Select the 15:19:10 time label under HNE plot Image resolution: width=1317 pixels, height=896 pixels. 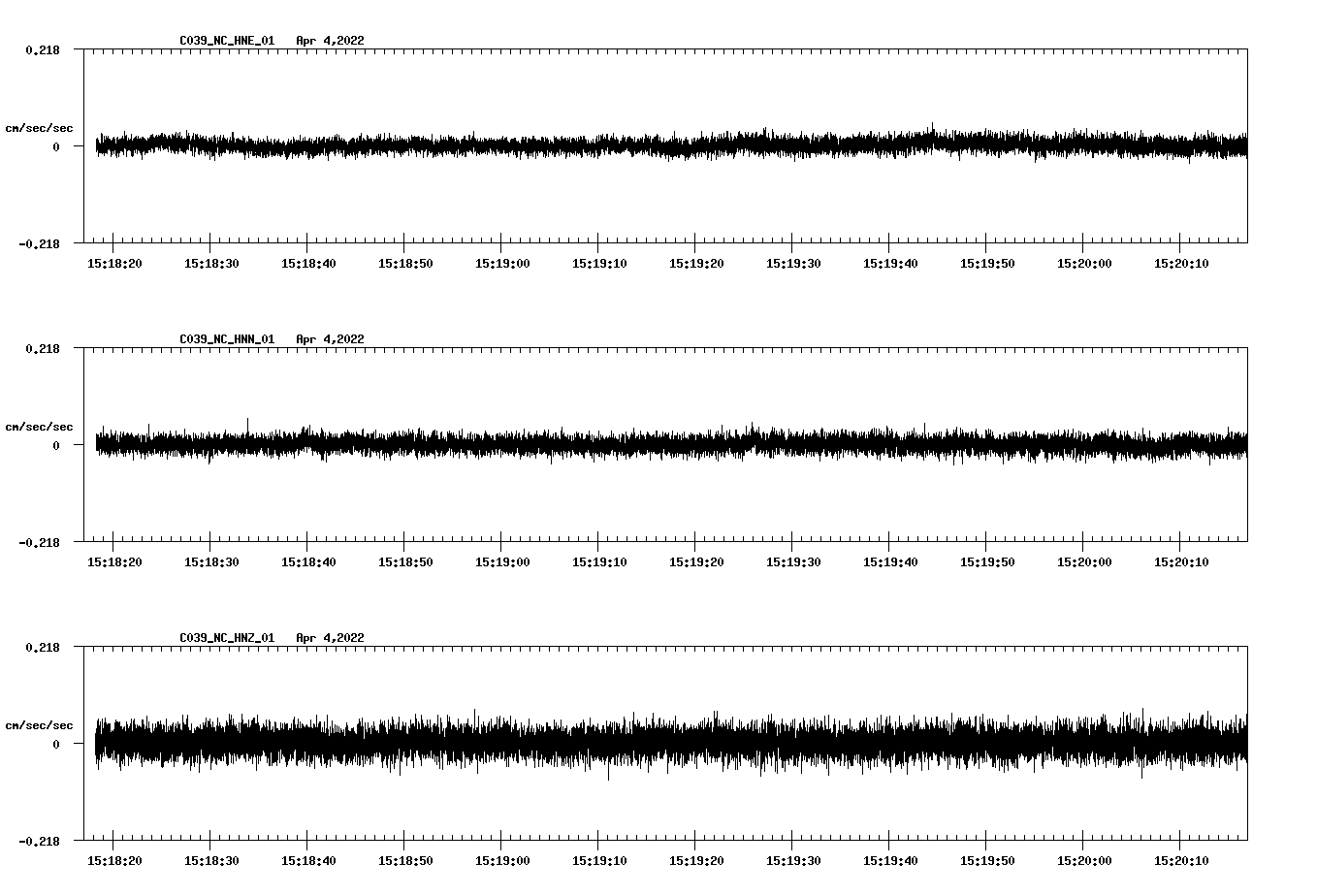(599, 264)
